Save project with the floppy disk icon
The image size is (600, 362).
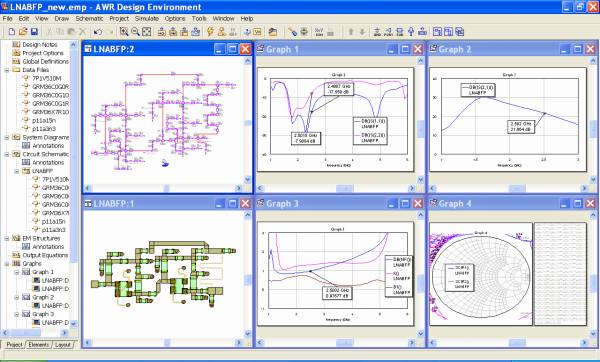34,32
